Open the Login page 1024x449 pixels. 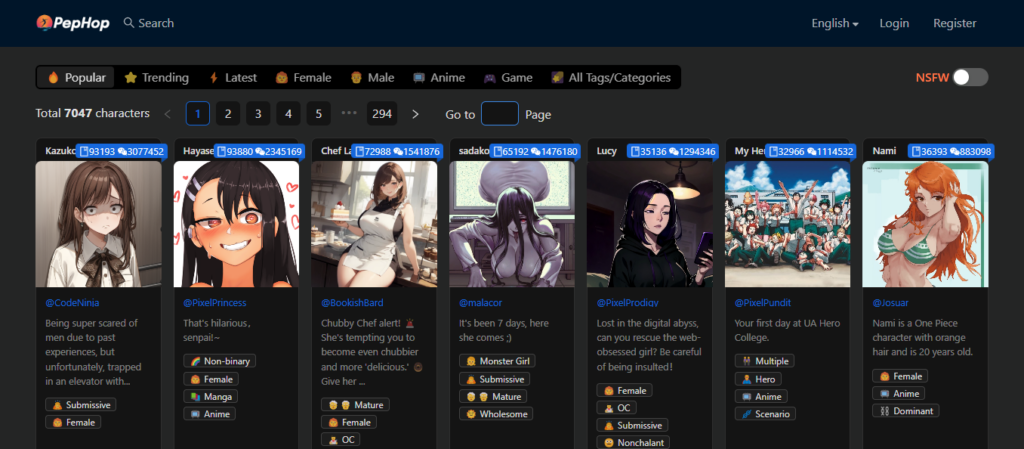tap(894, 23)
